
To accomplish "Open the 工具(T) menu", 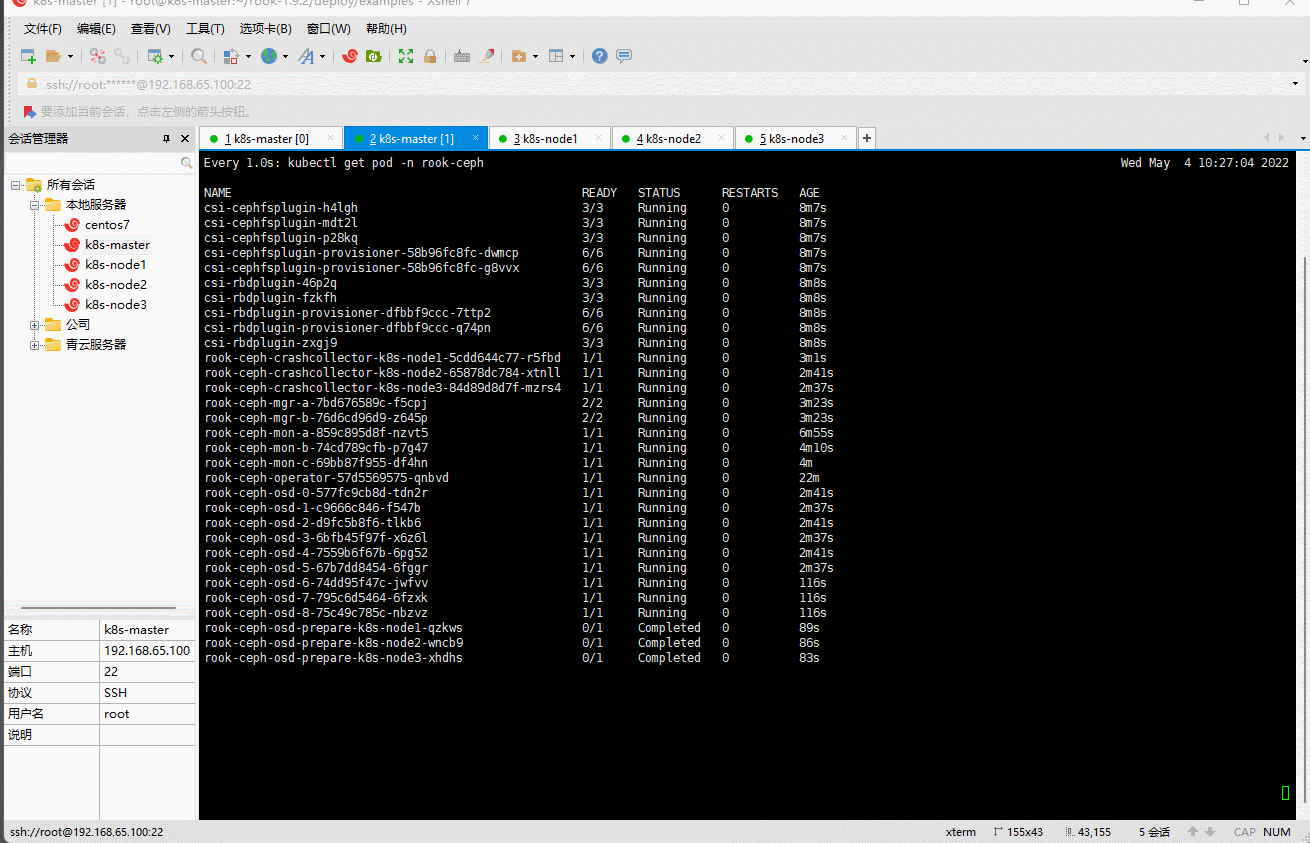I will tap(205, 29).
